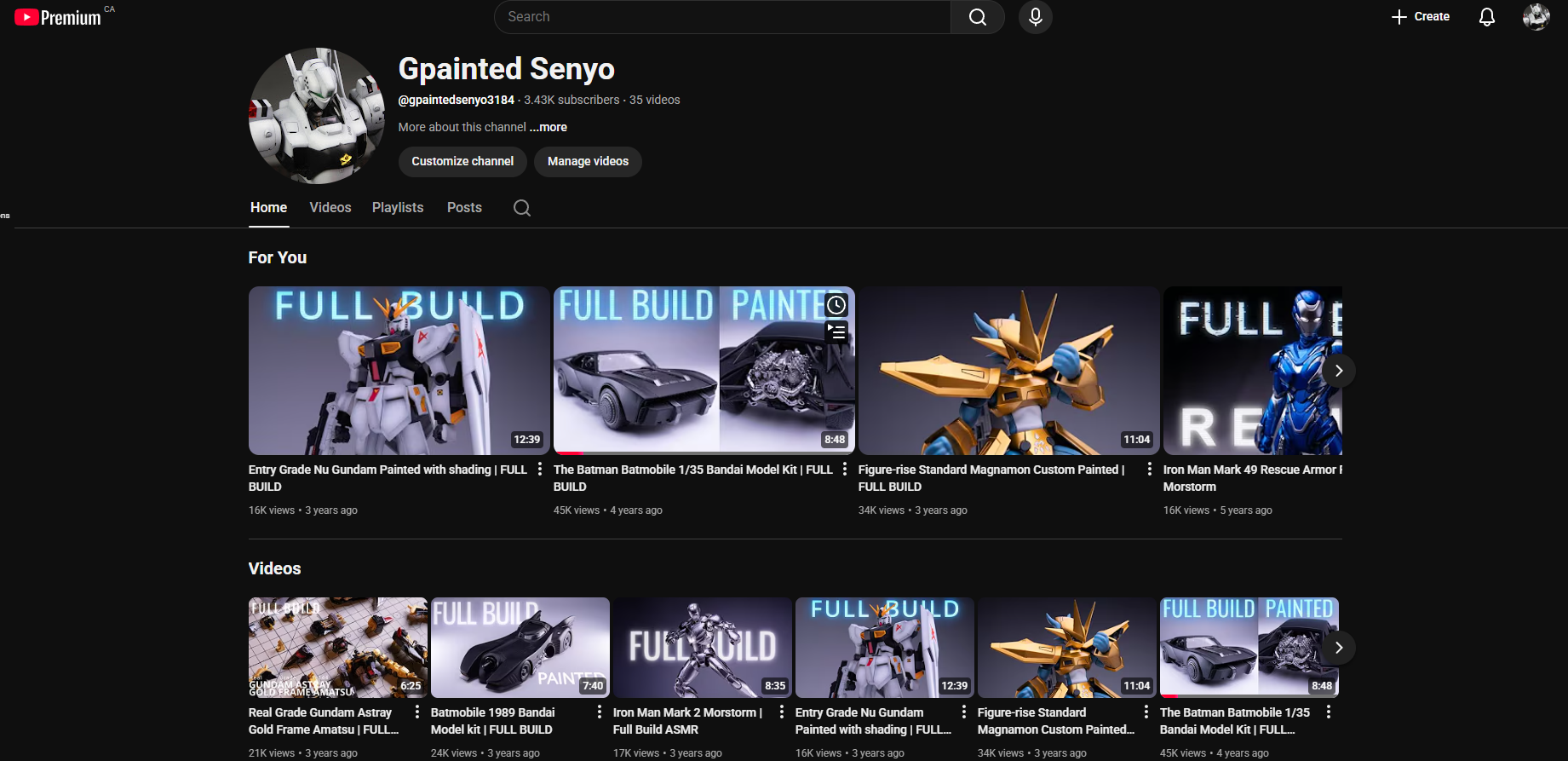Image resolution: width=1568 pixels, height=761 pixels.
Task: Click Manage videos button
Action: [x=588, y=161]
